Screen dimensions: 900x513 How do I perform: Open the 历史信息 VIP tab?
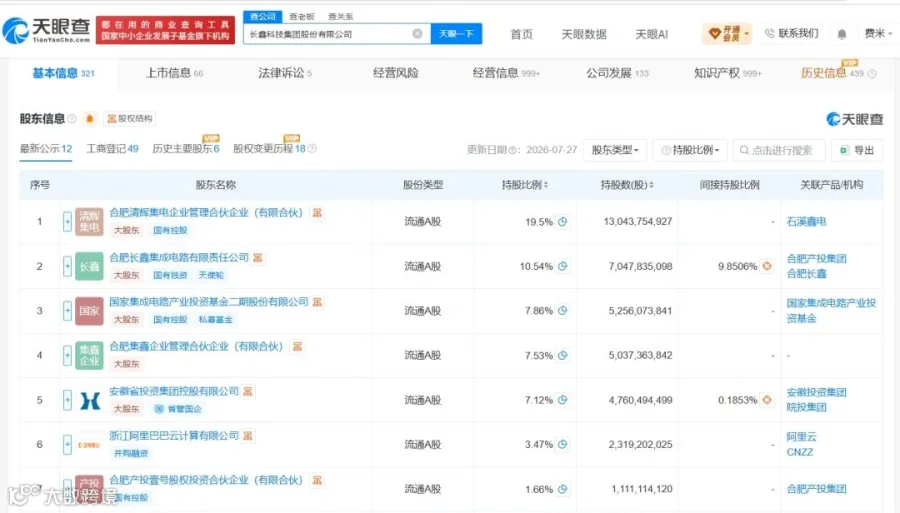pyautogui.click(x=832, y=73)
